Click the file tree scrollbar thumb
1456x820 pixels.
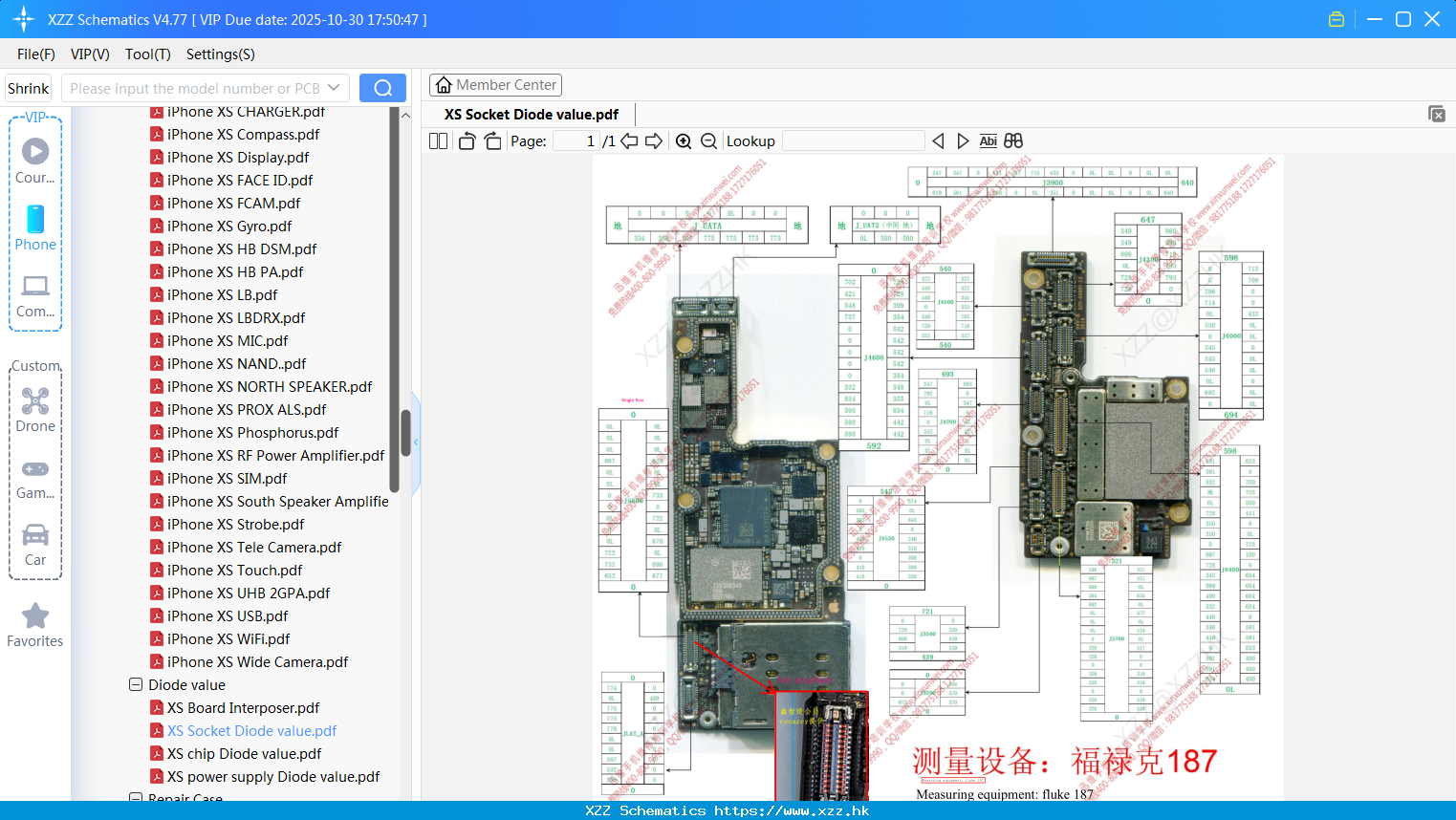[405, 433]
